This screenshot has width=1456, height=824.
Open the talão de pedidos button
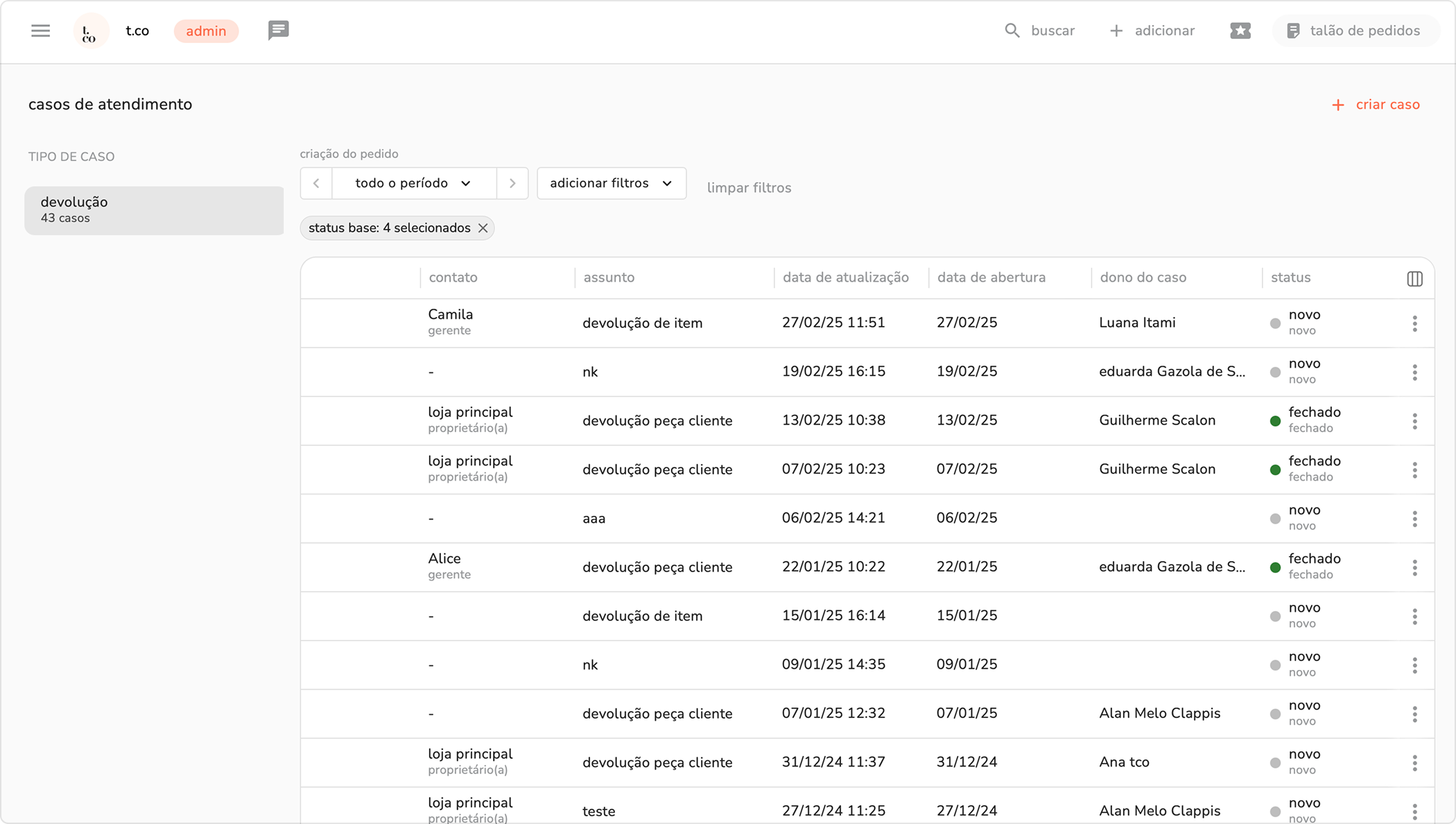point(1355,31)
